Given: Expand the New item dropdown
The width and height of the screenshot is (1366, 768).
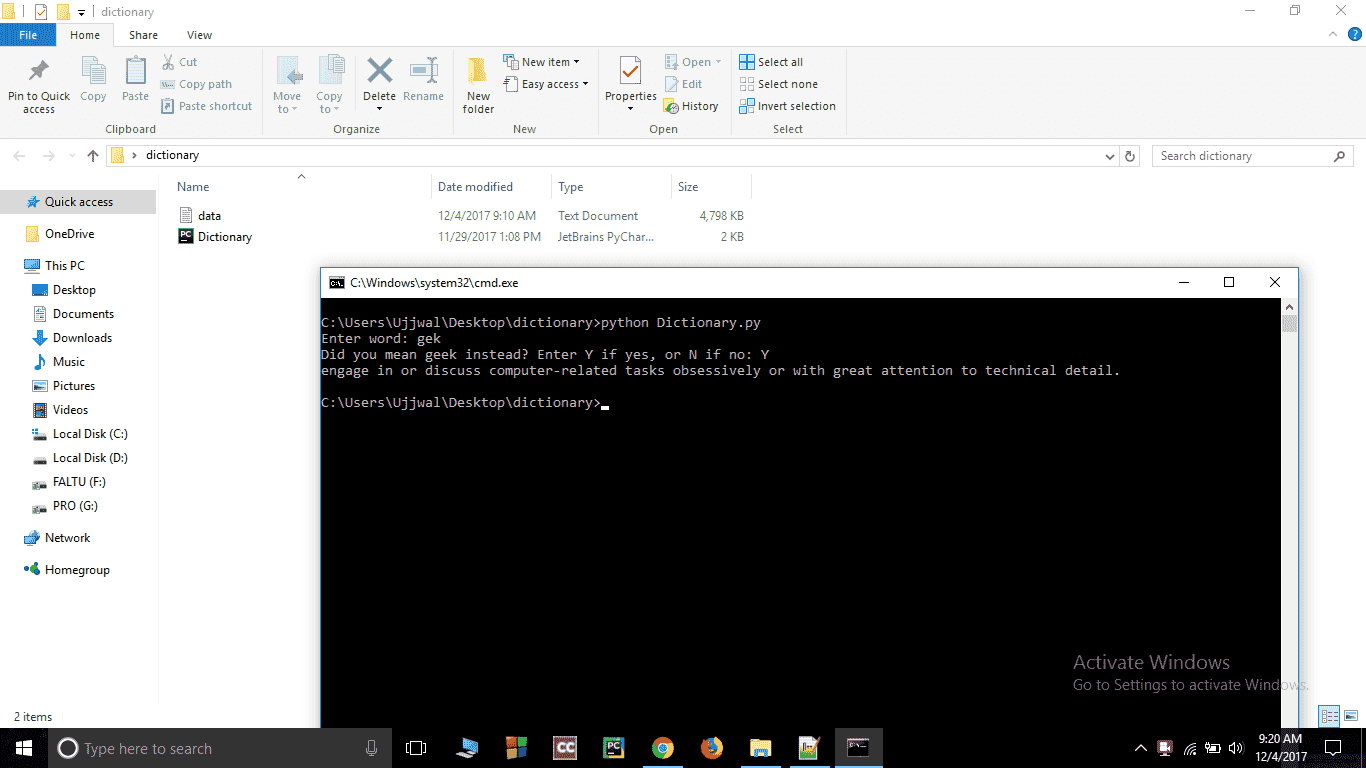Looking at the screenshot, I should [541, 62].
